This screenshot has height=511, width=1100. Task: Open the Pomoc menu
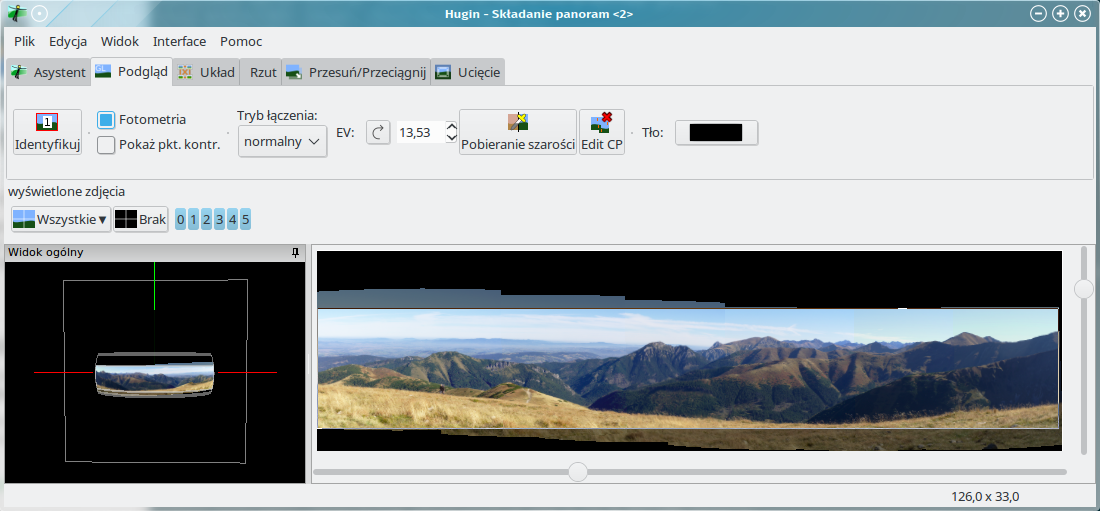241,41
